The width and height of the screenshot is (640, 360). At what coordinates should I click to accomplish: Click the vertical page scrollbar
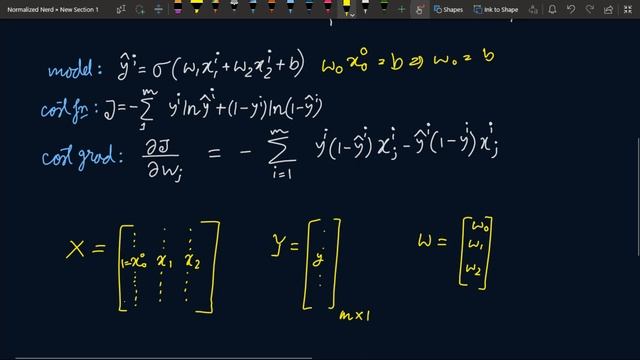coord(638,197)
